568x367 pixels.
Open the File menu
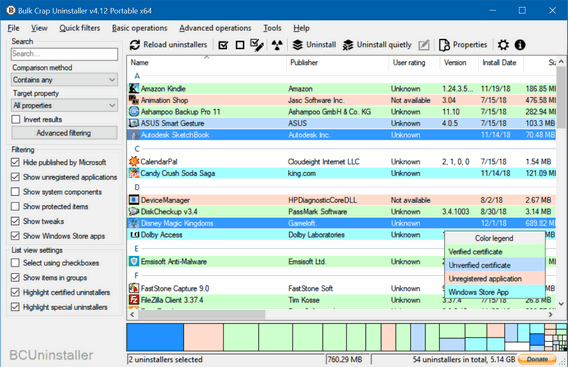pos(13,28)
